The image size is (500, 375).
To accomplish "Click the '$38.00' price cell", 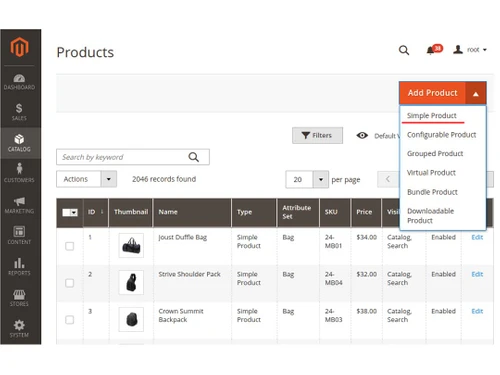I will 366,311.
